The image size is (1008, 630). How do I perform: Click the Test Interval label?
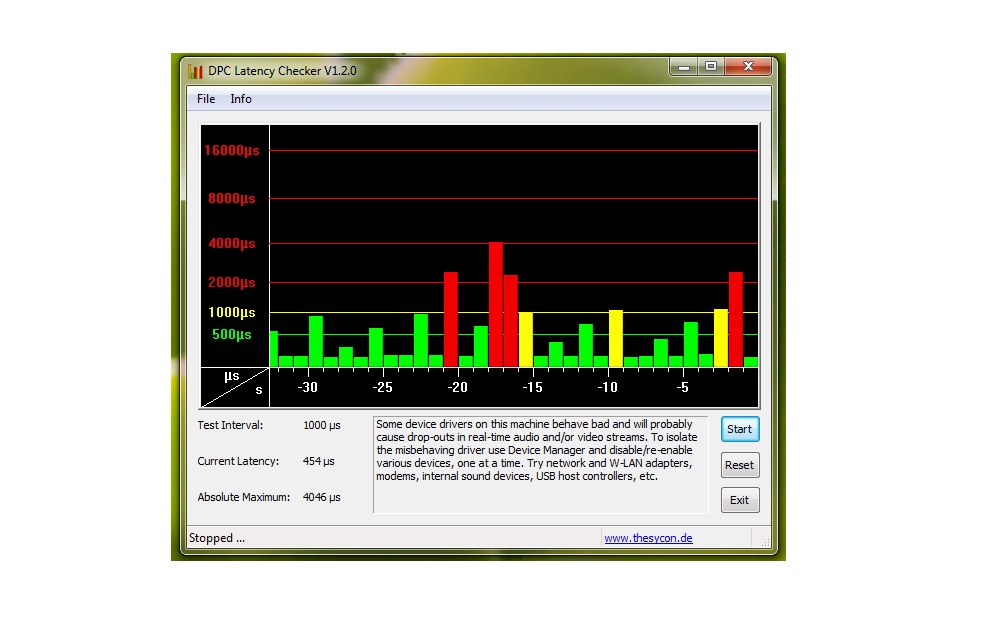230,426
